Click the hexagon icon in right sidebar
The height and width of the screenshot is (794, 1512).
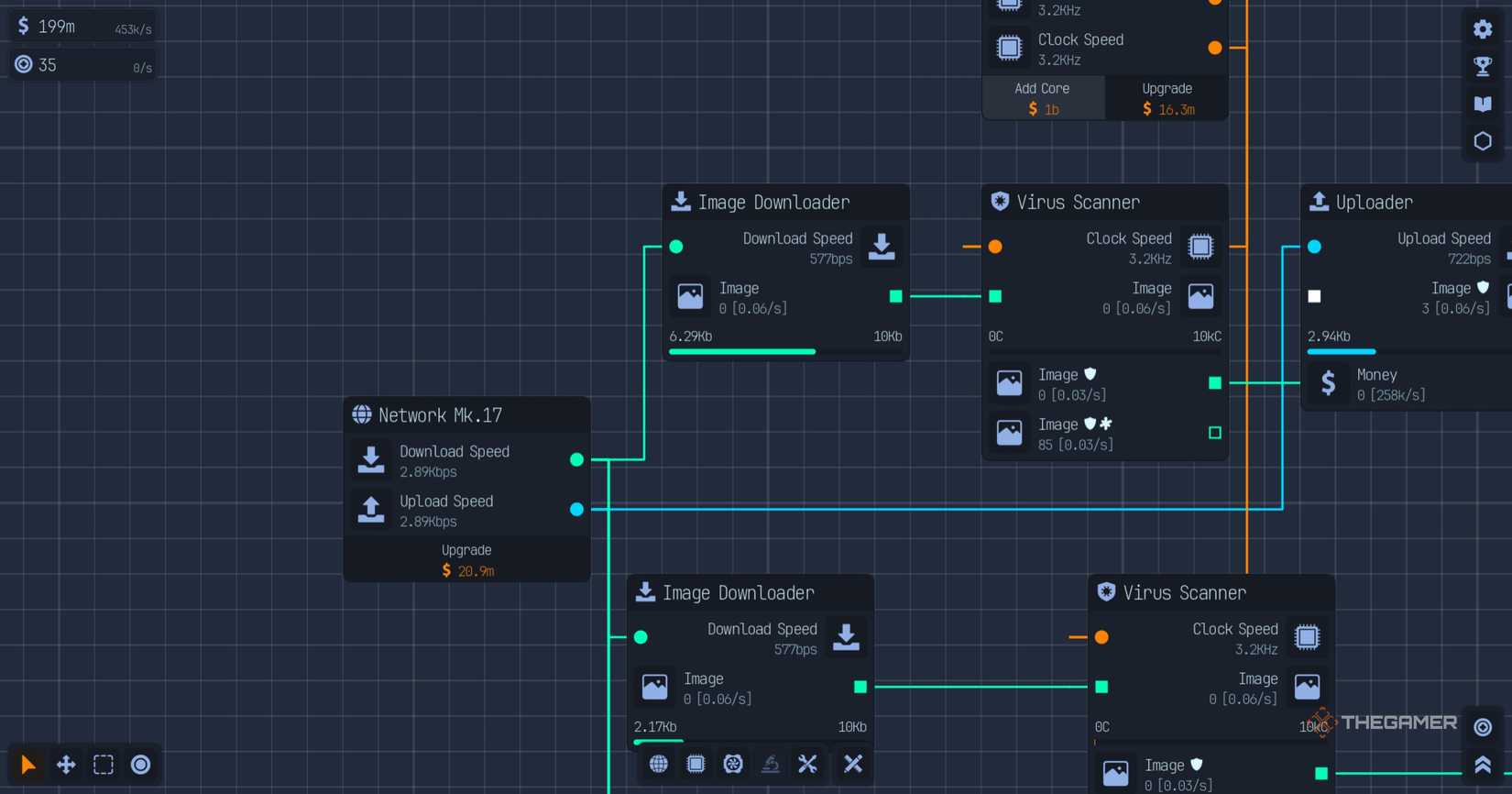click(x=1483, y=141)
